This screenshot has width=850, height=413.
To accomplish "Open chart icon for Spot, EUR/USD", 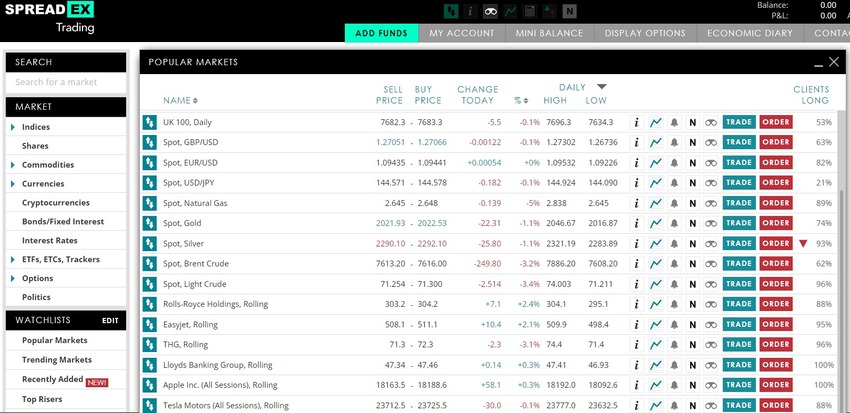I will (656, 163).
